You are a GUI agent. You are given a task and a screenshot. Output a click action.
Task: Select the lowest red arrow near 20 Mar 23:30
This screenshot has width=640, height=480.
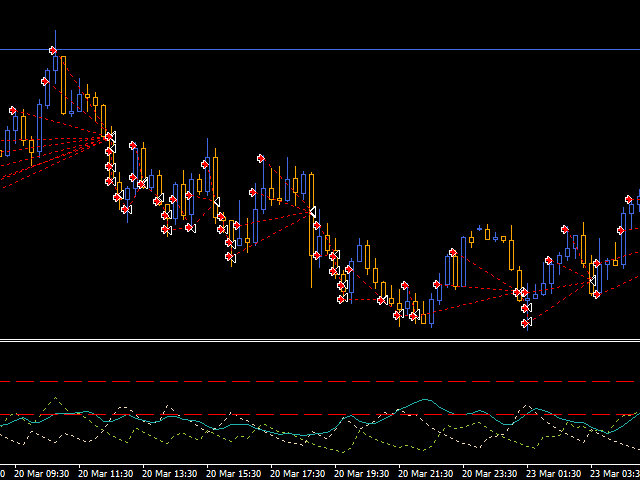(525, 323)
